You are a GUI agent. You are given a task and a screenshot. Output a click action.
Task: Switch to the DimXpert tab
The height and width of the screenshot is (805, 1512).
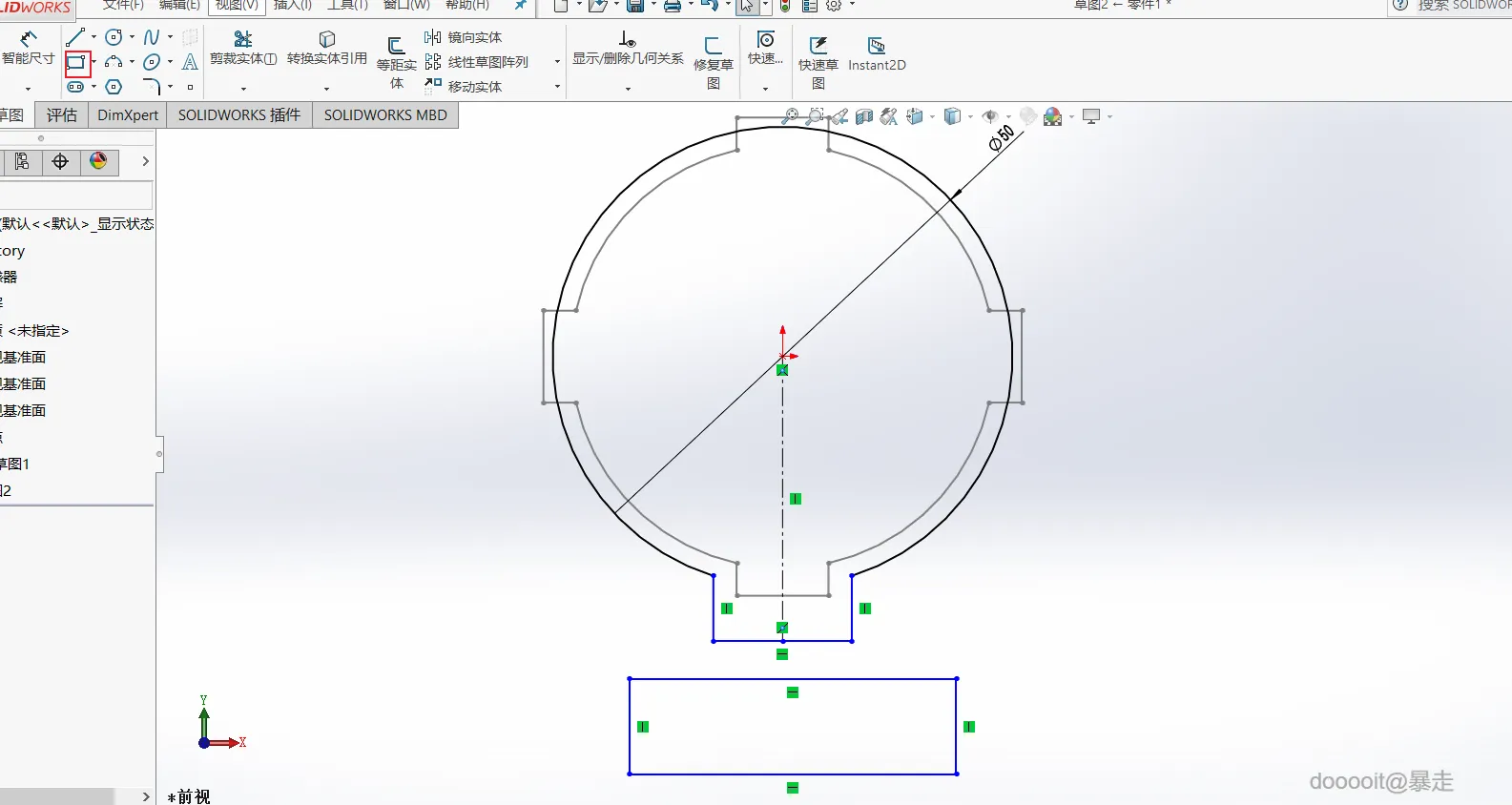point(128,115)
